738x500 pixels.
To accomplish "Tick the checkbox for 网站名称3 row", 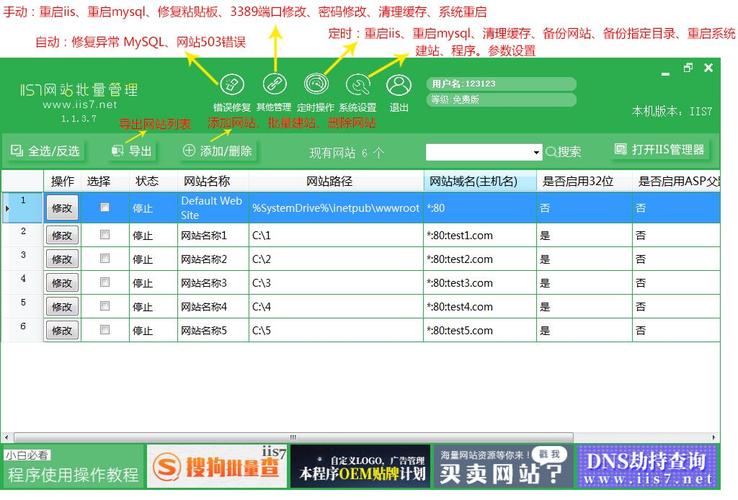I will [104, 282].
